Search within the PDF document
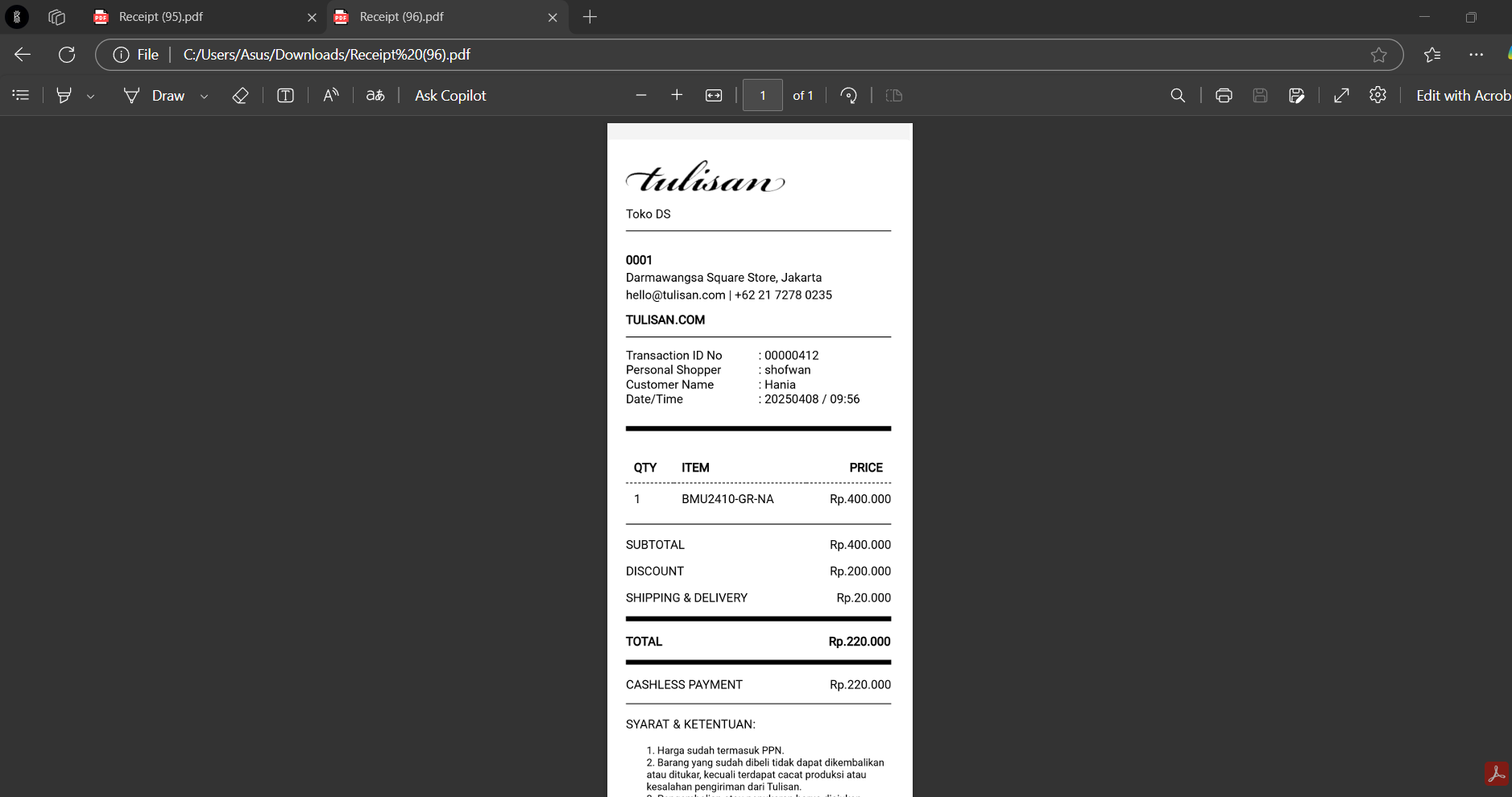This screenshot has width=1512, height=797. point(1178,95)
